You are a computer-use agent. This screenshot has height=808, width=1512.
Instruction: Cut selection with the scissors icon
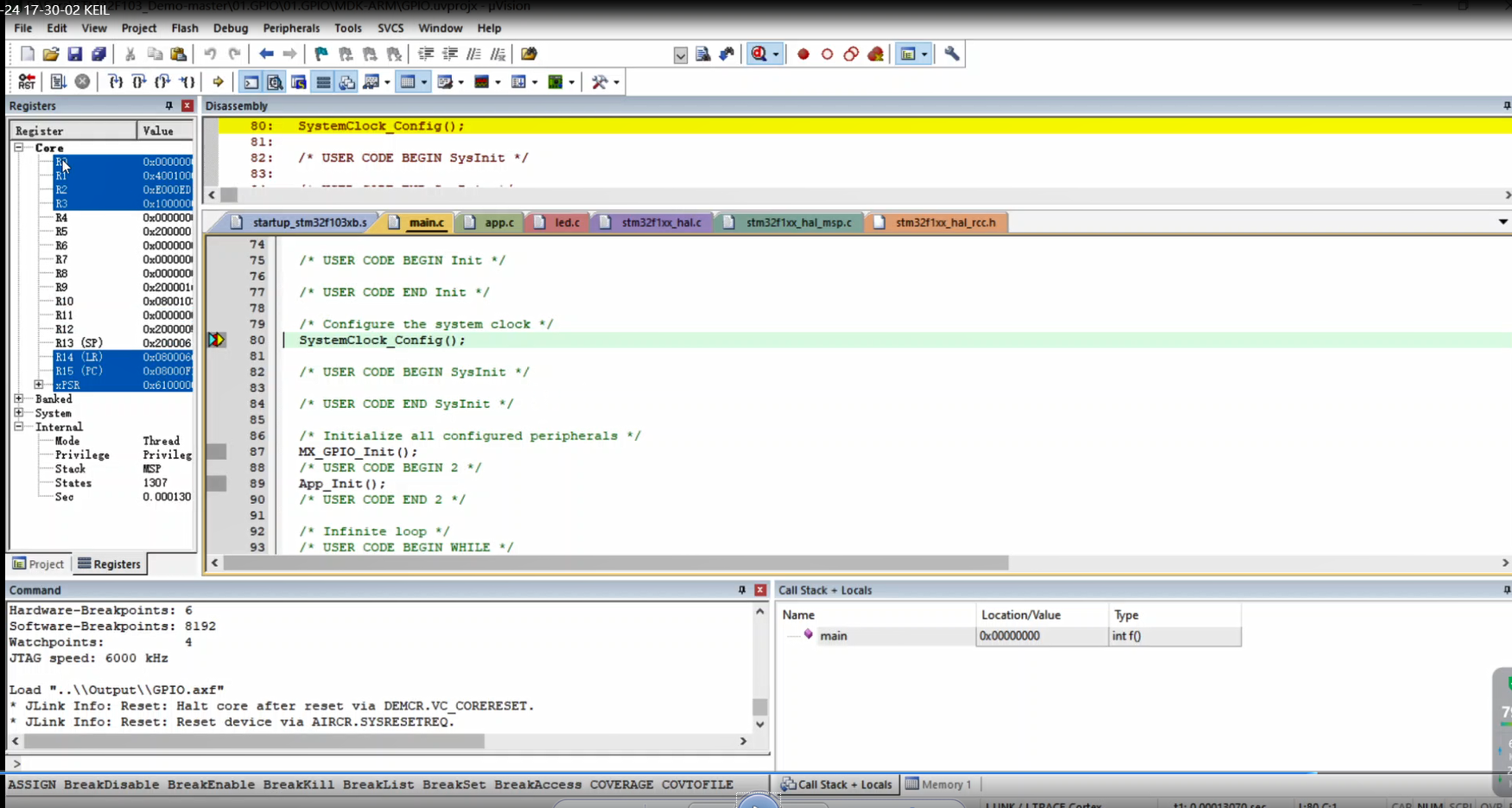[130, 54]
